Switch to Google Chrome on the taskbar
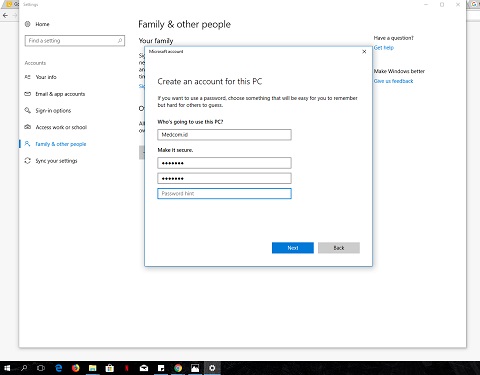 [178, 368]
